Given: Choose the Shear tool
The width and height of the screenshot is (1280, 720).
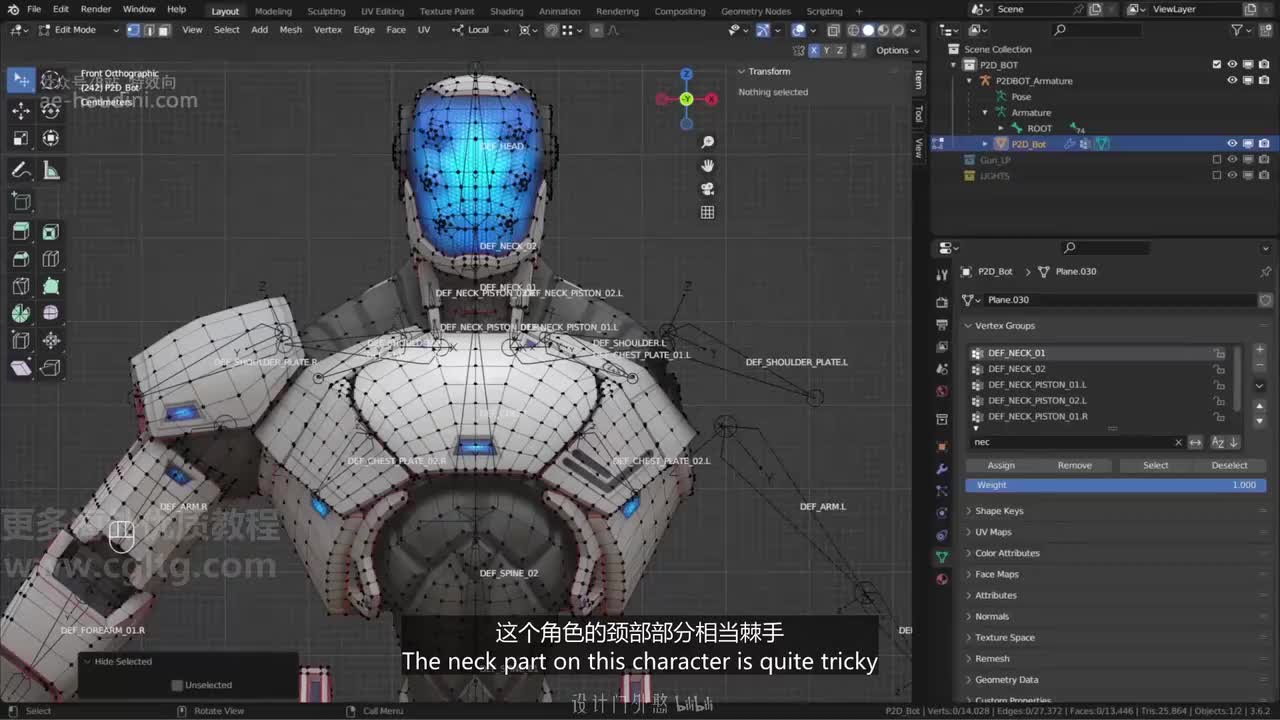Looking at the screenshot, I should click(x=21, y=368).
